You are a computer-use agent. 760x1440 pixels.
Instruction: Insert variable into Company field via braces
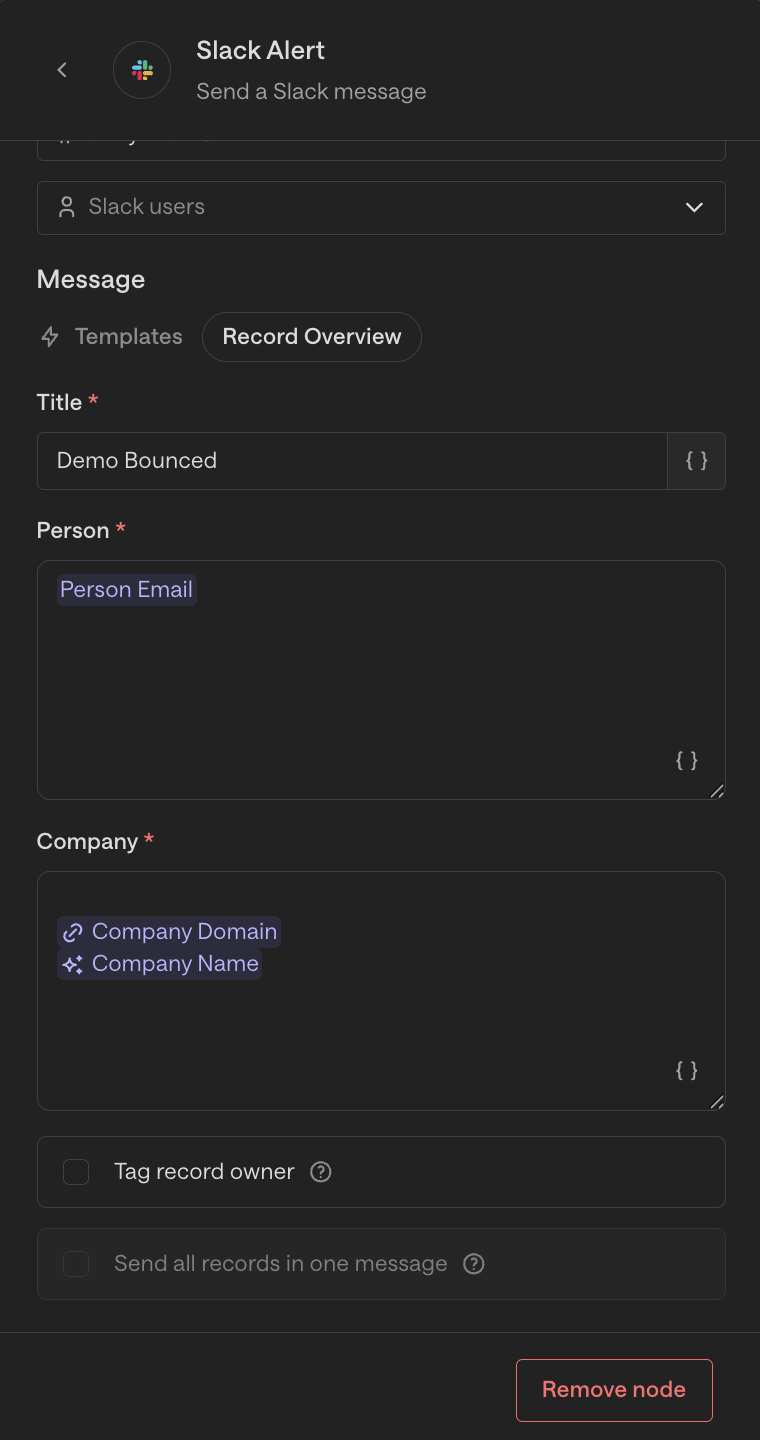point(687,1071)
